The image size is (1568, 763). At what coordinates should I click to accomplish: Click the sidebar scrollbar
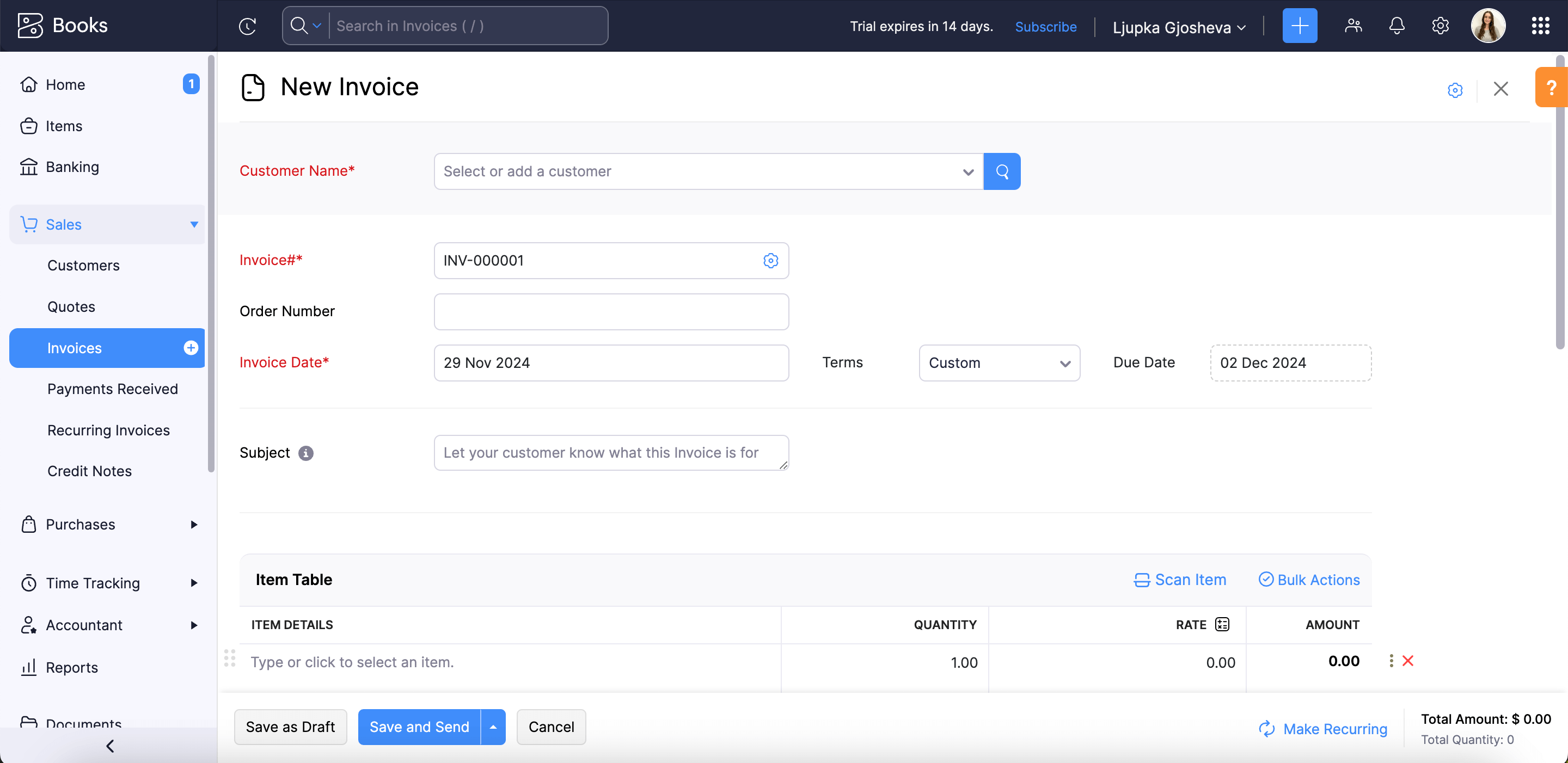(x=211, y=263)
